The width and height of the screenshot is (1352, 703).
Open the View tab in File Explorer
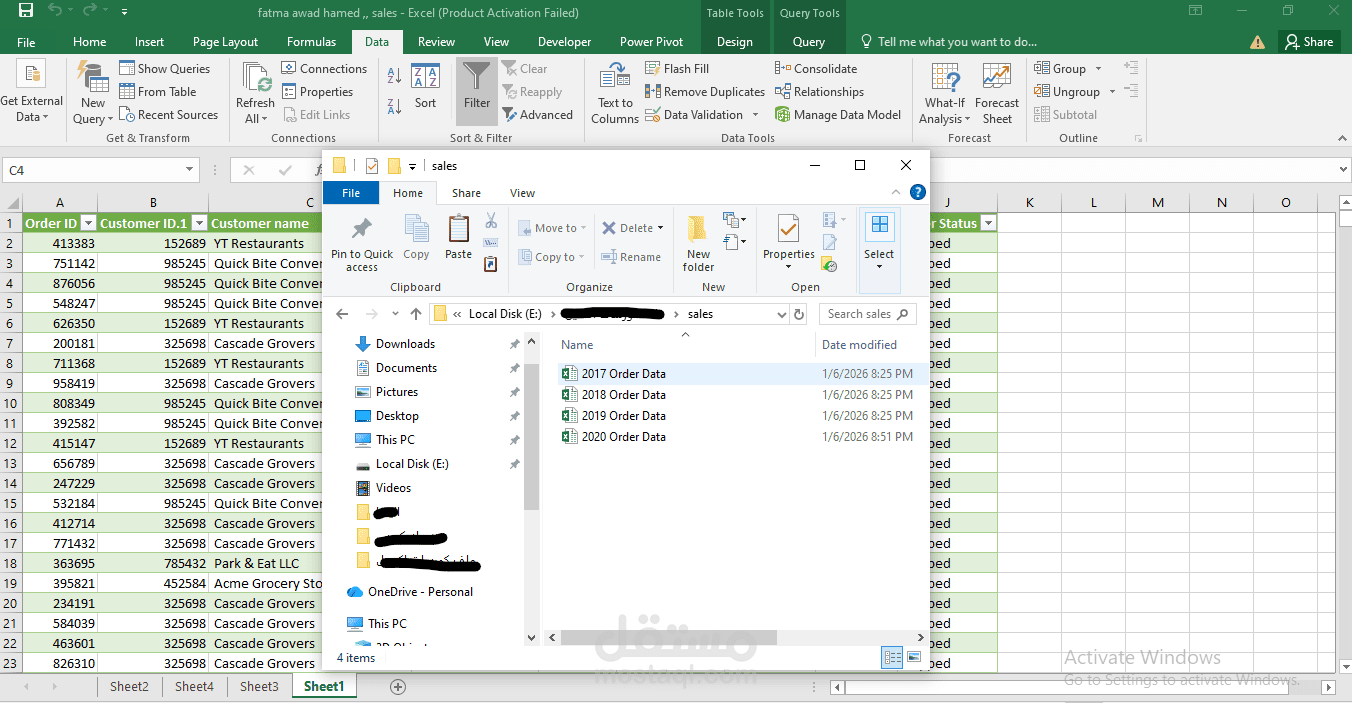pyautogui.click(x=522, y=193)
